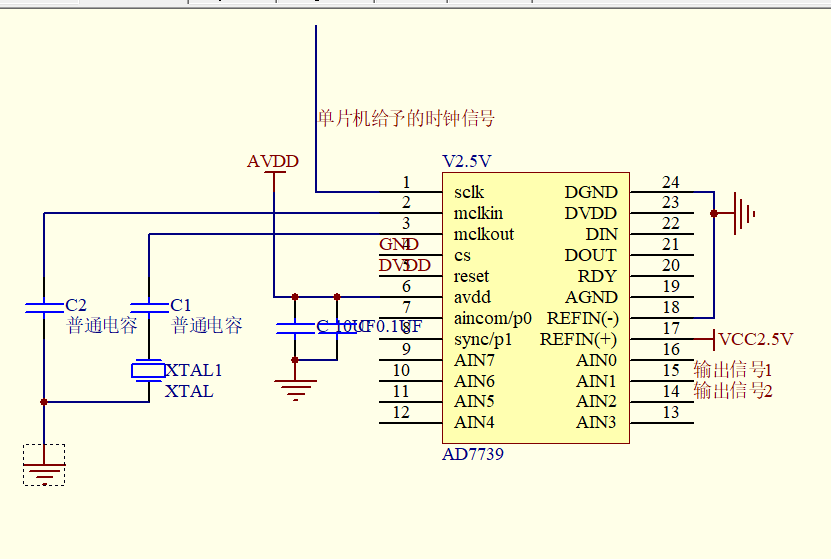
Task: Select the VCC2.5V label text
Action: (x=756, y=339)
